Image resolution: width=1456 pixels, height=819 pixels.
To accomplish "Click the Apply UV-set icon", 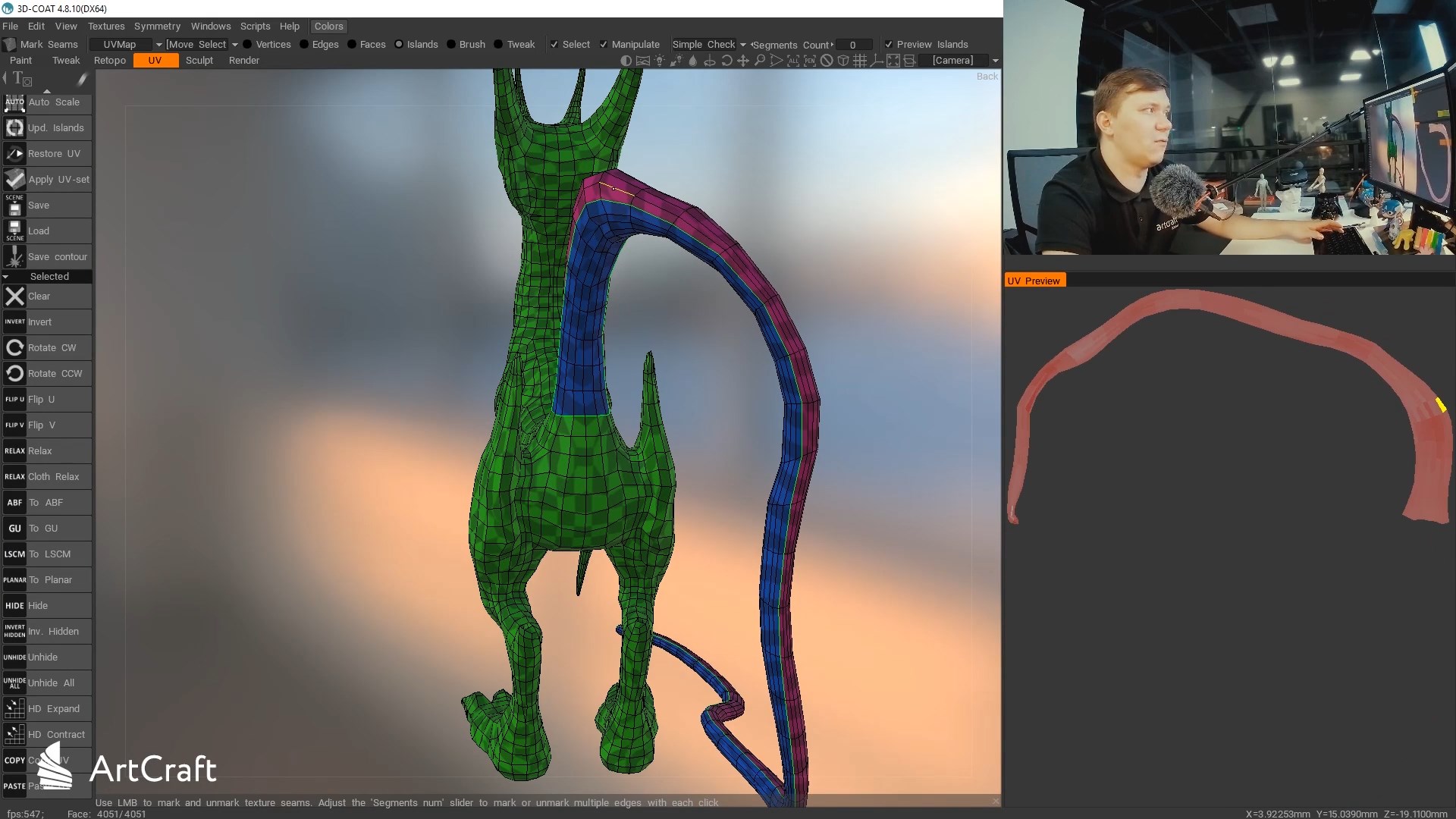I will tap(14, 180).
